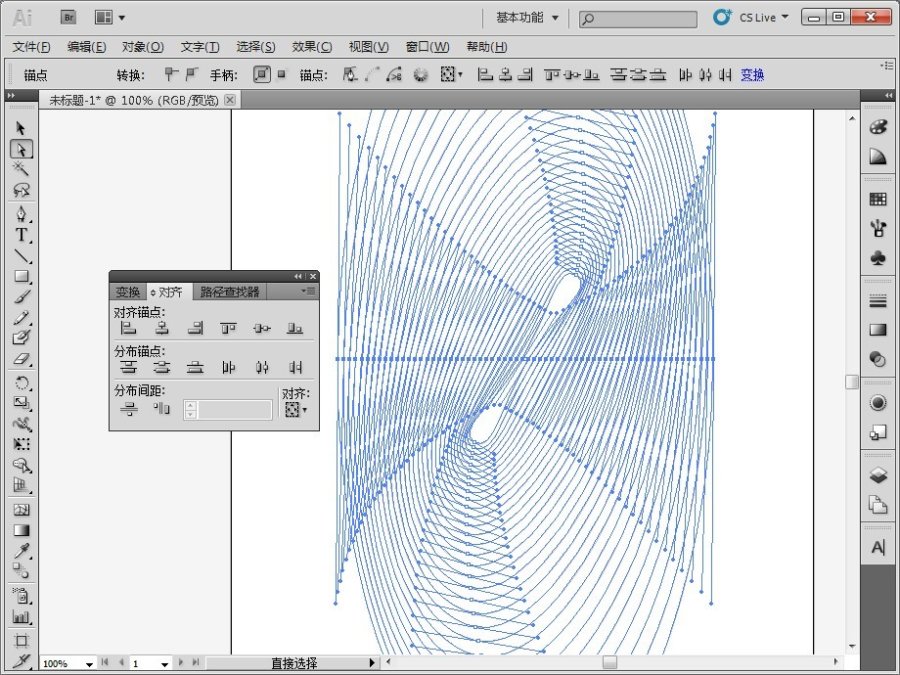Image resolution: width=900 pixels, height=675 pixels.
Task: Open the zoom level 100% dropdown
Action: coord(90,664)
